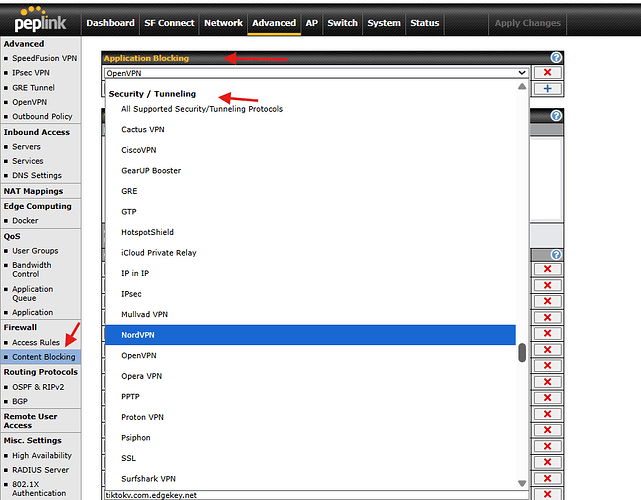Viewport: 641px width, 500px height.
Task: Choose IPsec in the dropdown list
Action: [310, 294]
